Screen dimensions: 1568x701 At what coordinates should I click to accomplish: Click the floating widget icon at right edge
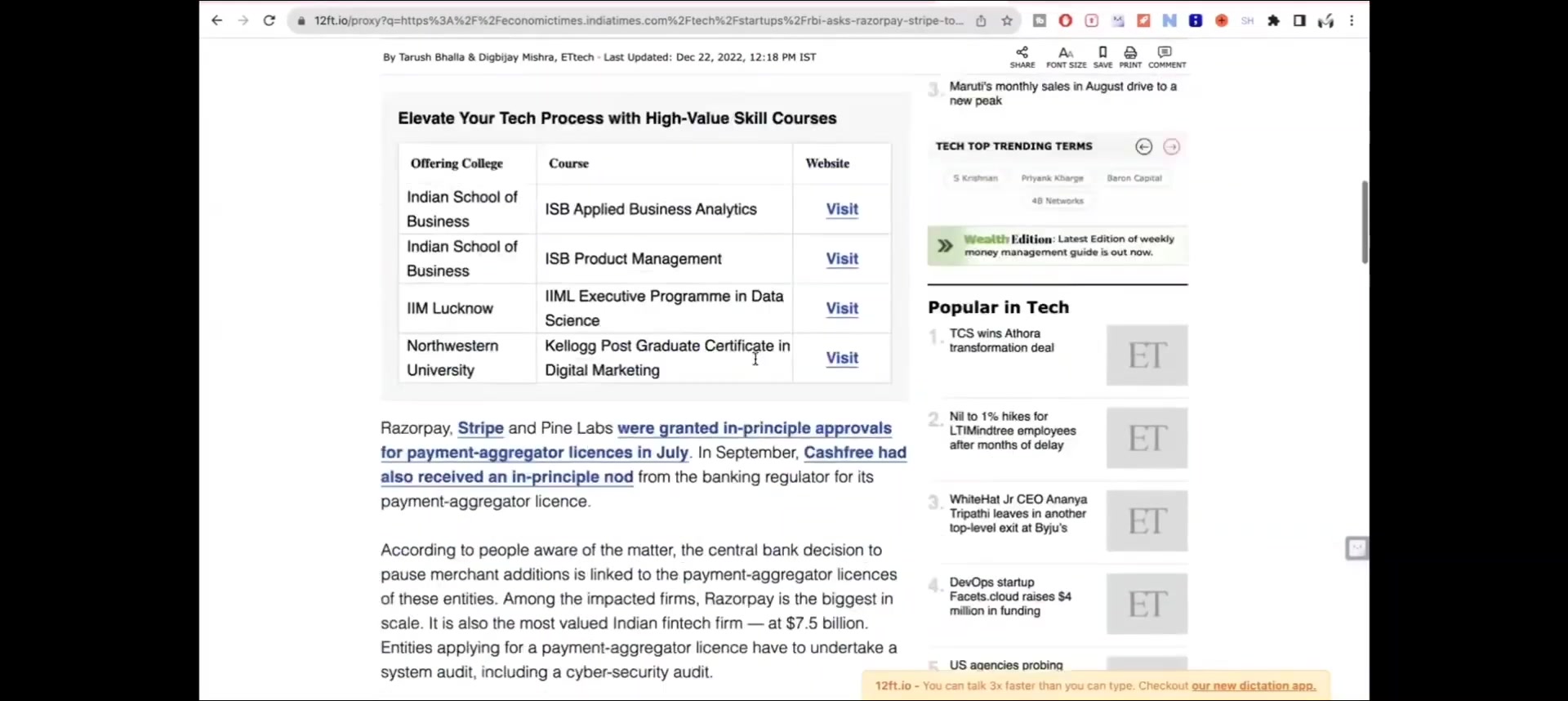point(1356,547)
